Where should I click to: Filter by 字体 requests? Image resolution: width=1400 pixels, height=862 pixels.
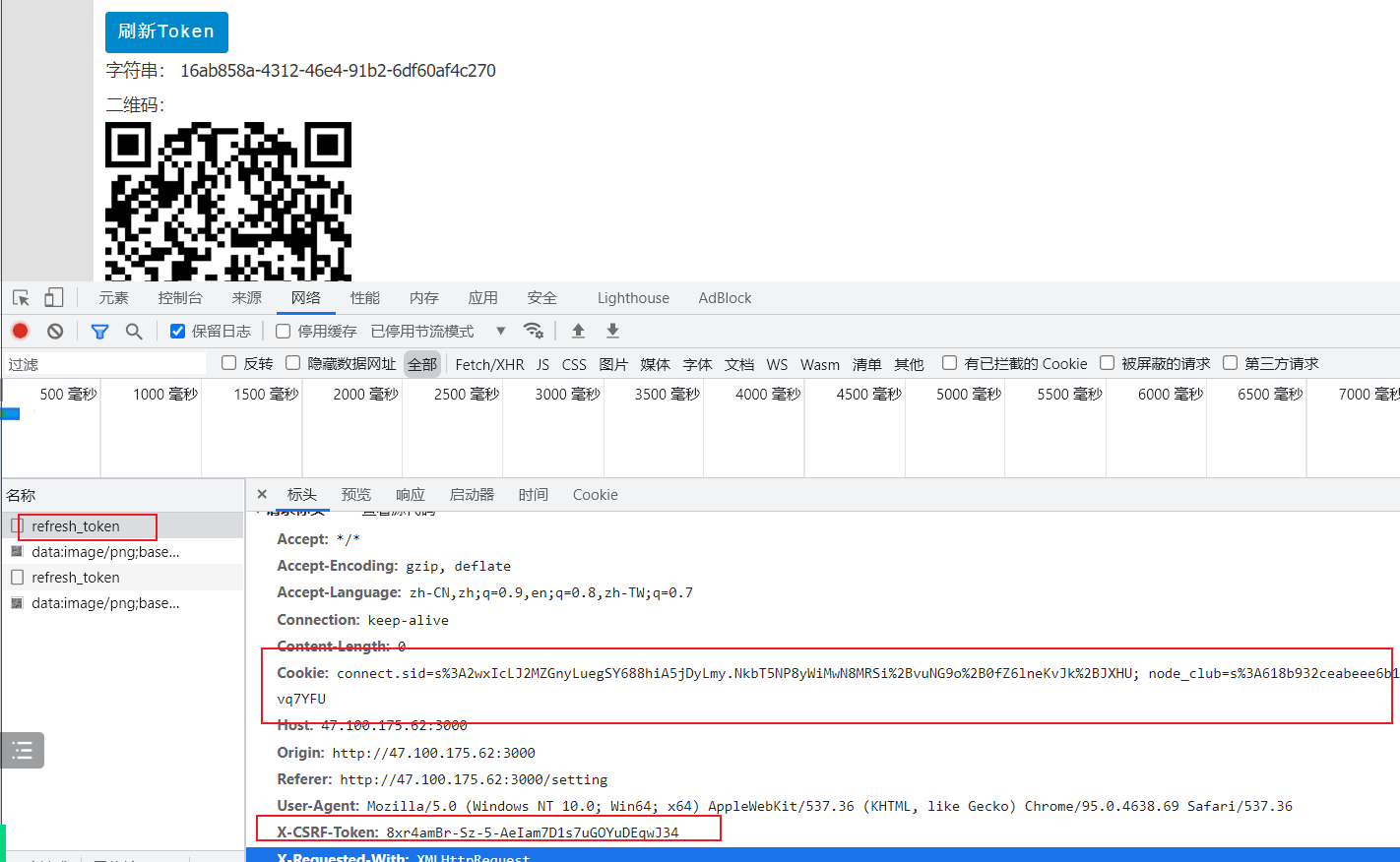click(x=697, y=364)
